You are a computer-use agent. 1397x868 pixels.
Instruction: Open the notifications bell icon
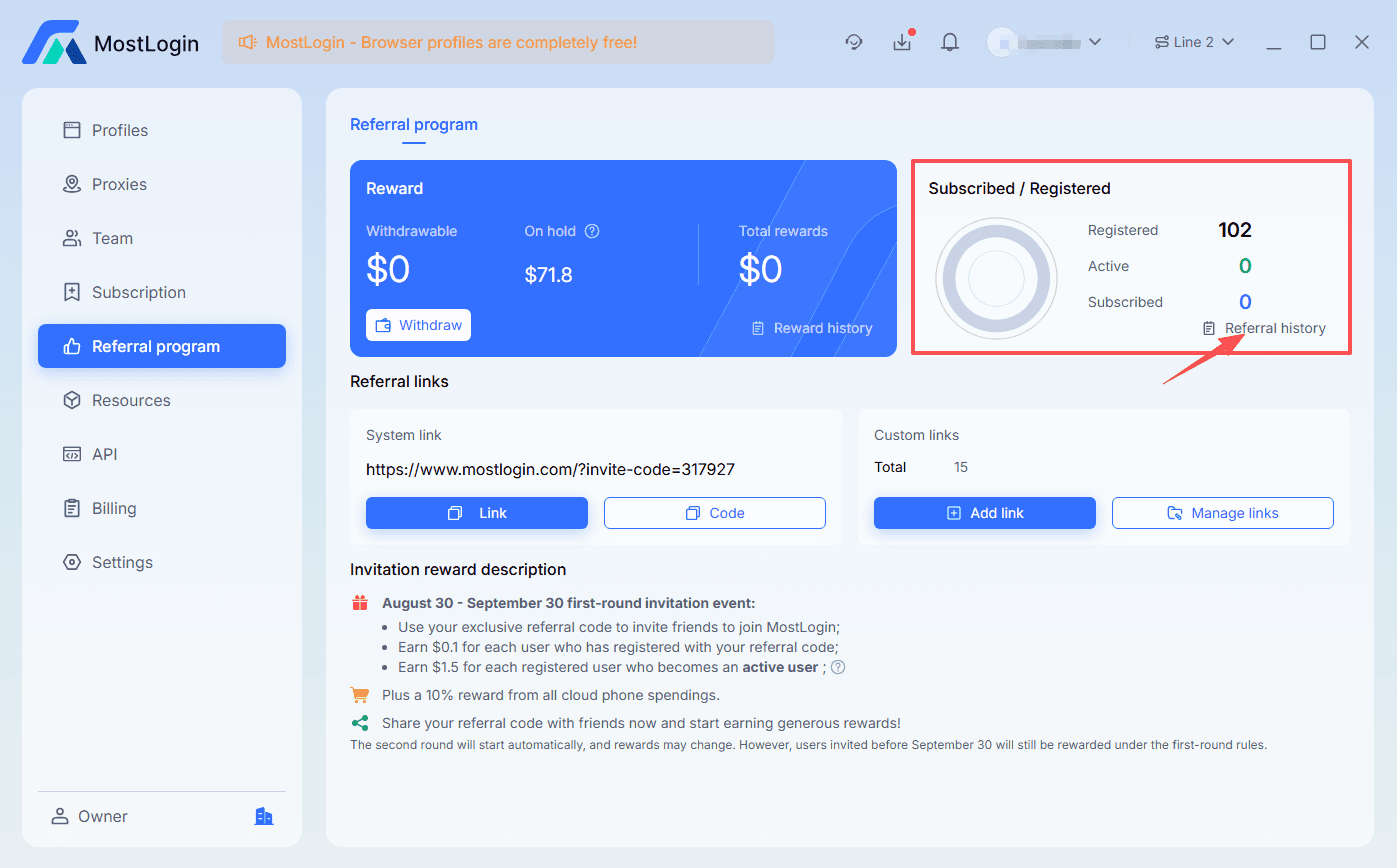[950, 42]
